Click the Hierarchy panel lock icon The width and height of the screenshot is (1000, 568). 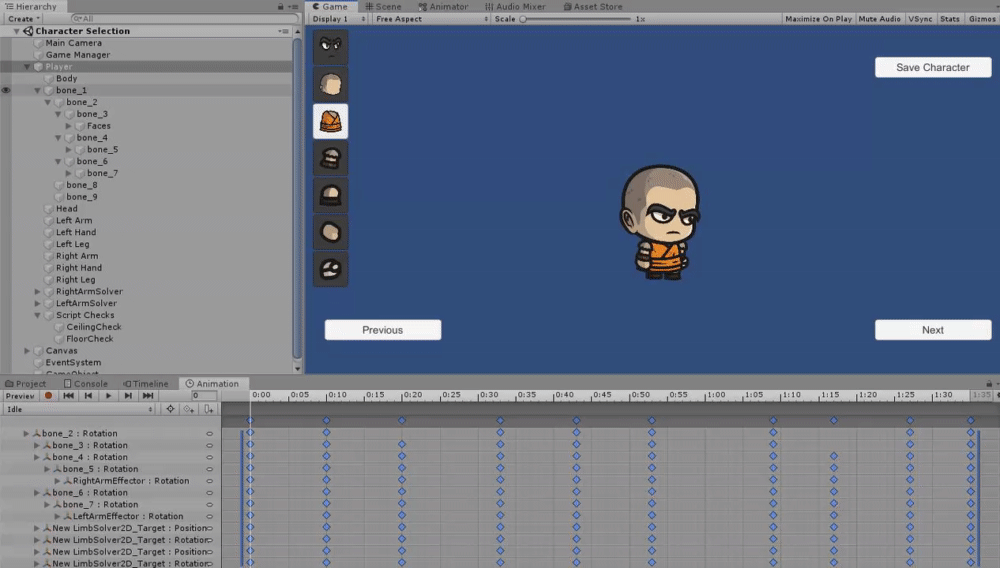pos(281,6)
